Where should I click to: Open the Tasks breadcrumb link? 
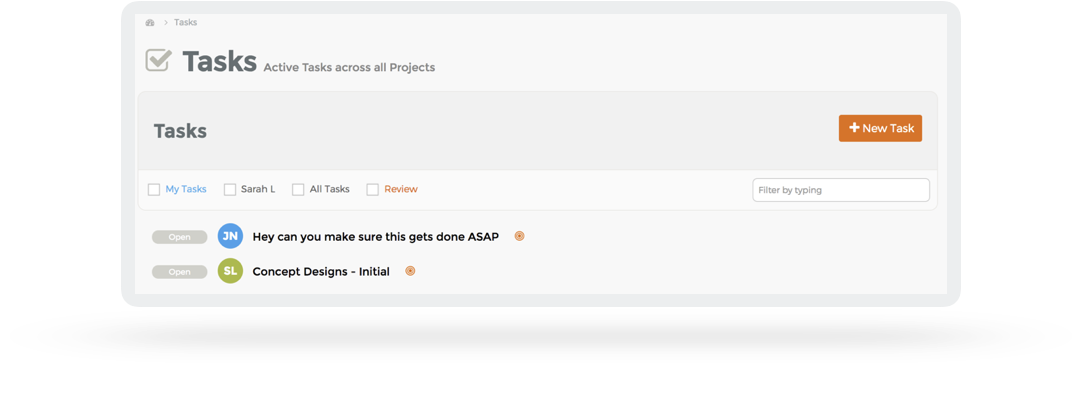pos(186,22)
